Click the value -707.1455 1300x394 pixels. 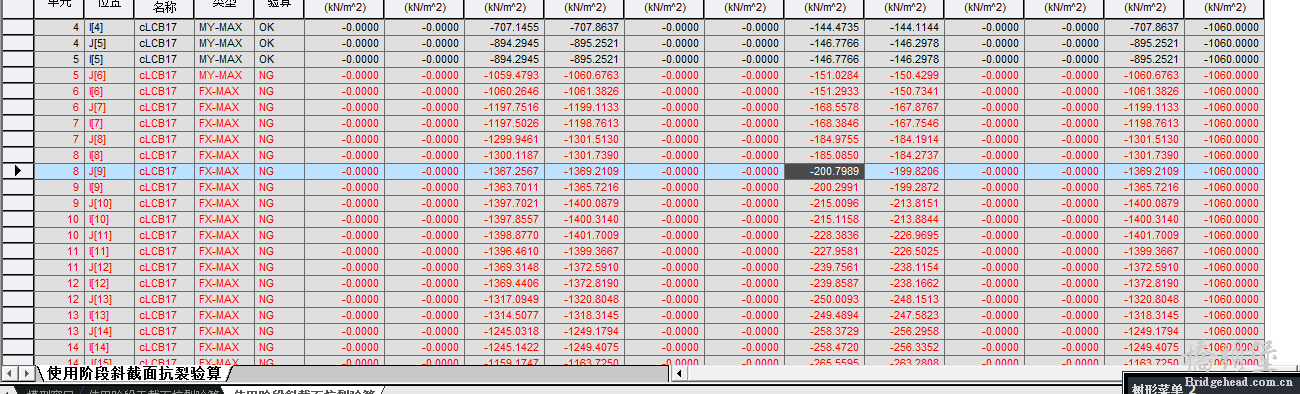pos(504,27)
